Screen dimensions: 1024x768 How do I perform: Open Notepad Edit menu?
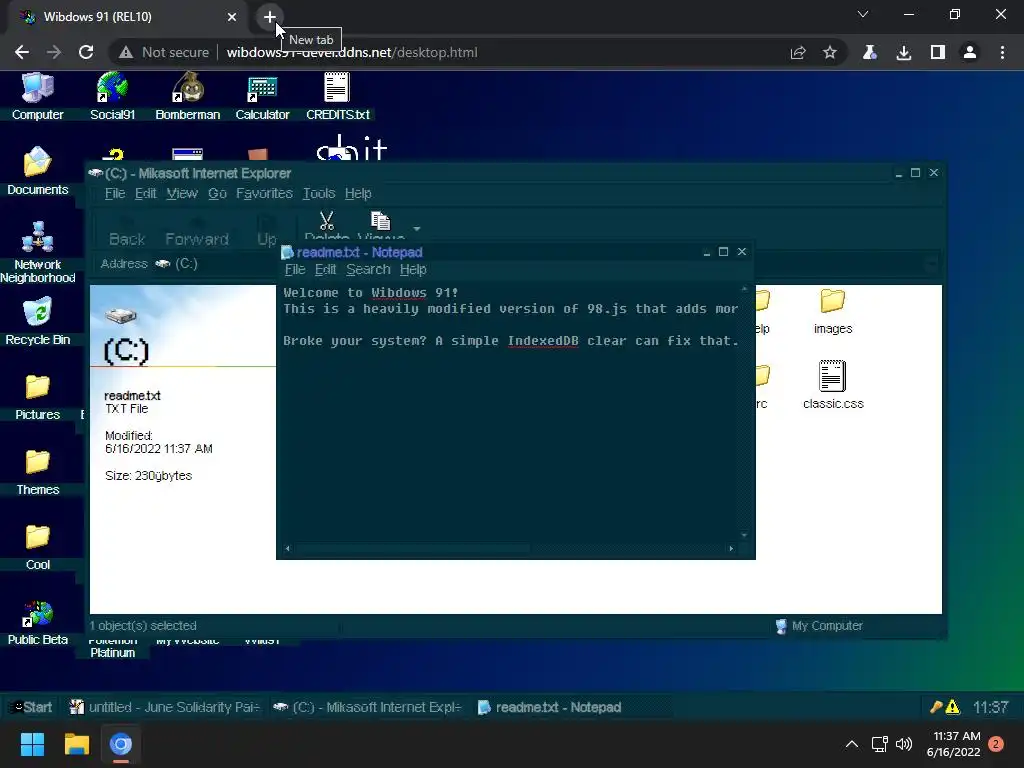(x=325, y=269)
